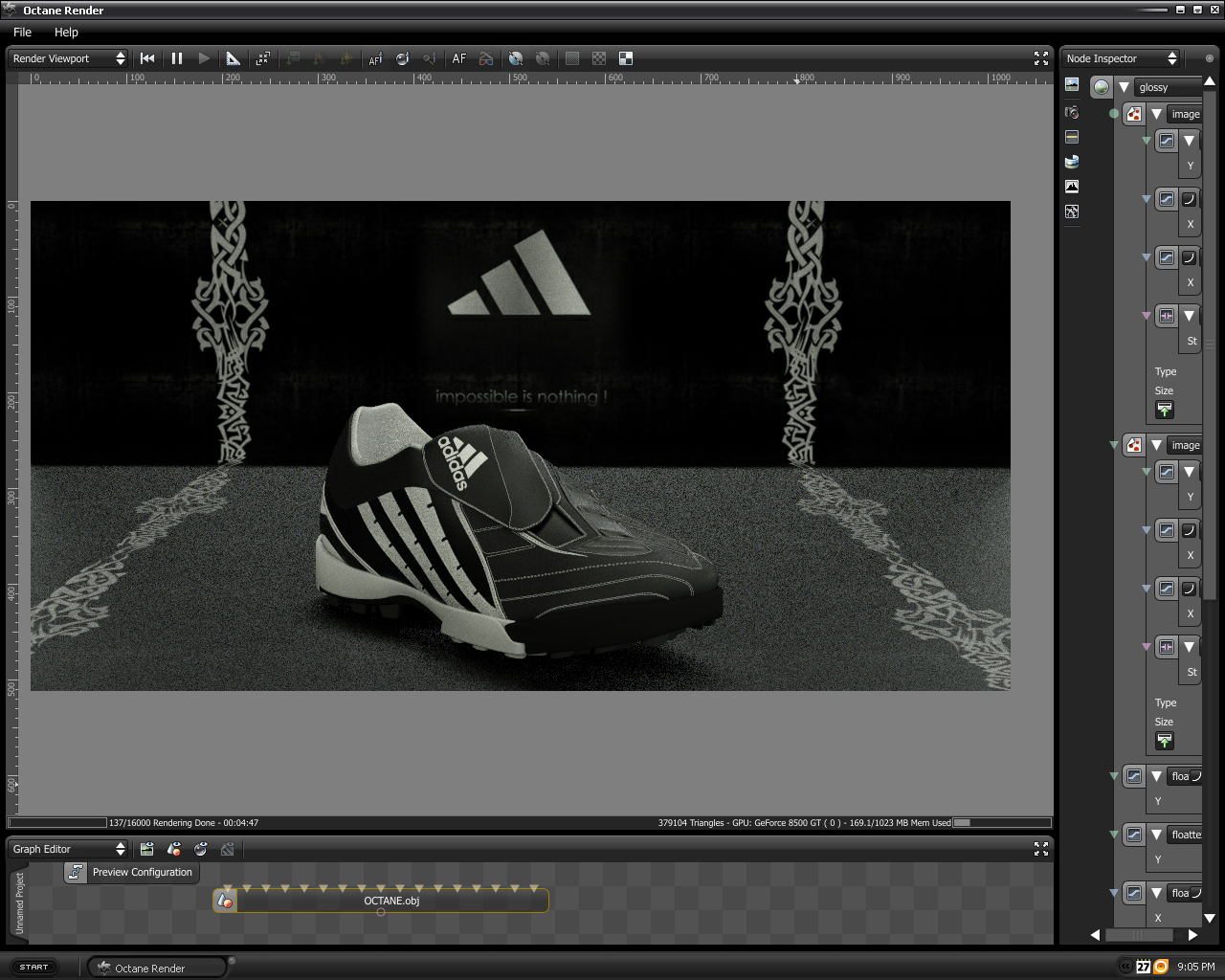Click the first image texture node icon
Viewport: 1225px width, 980px height.
point(1134,114)
